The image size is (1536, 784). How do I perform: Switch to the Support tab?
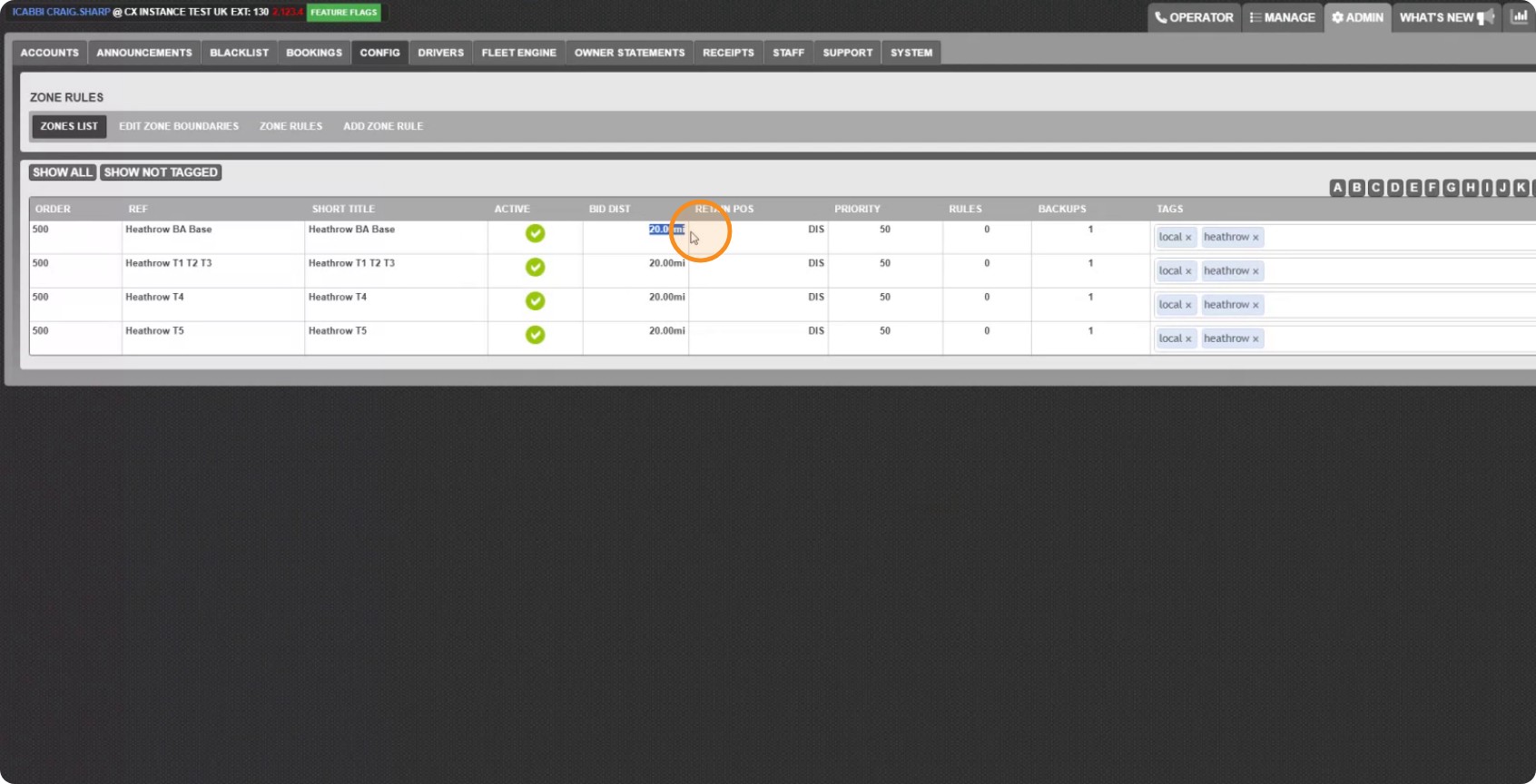point(848,53)
